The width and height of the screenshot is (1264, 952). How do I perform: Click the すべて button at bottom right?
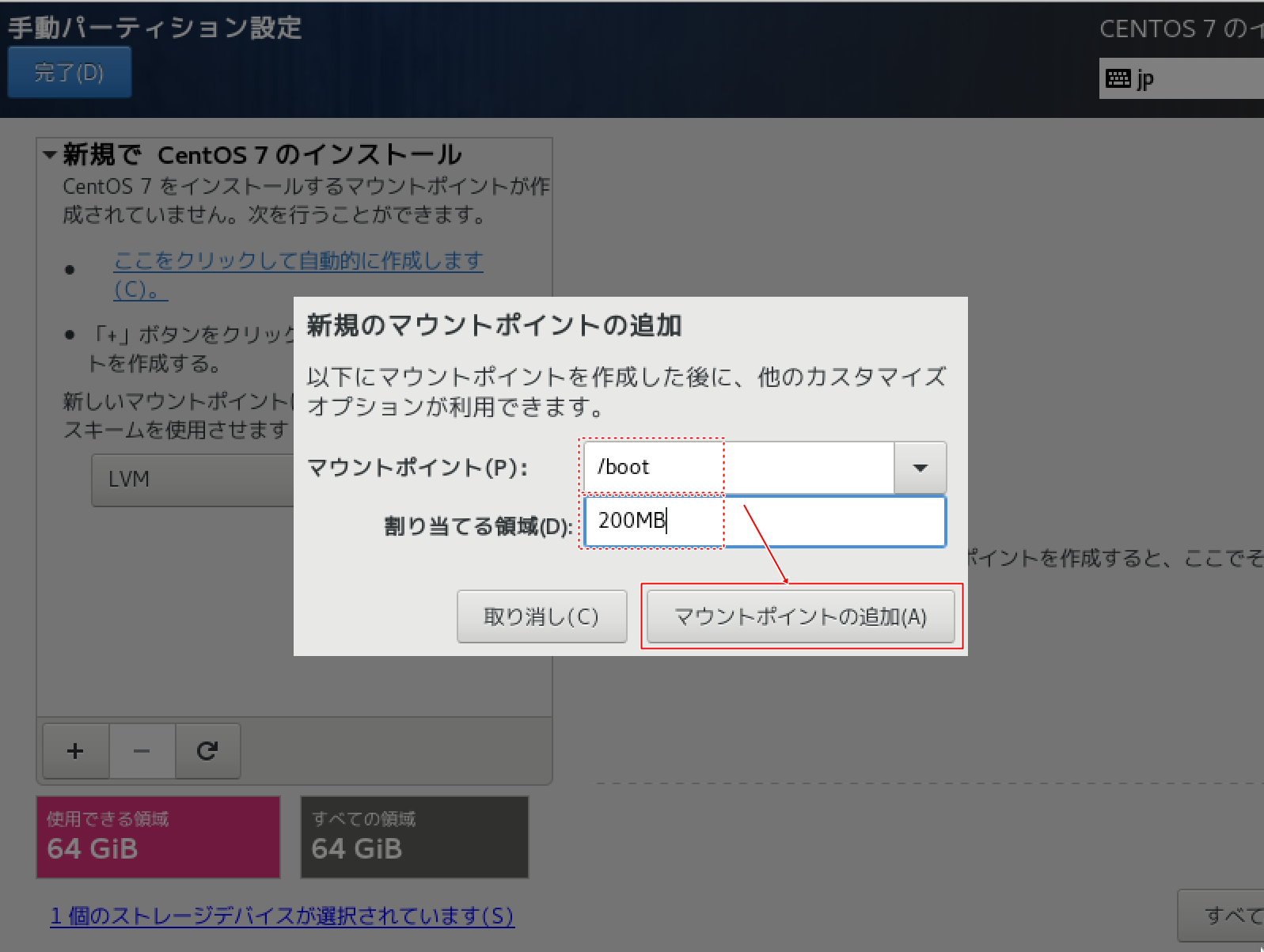coord(1221,916)
